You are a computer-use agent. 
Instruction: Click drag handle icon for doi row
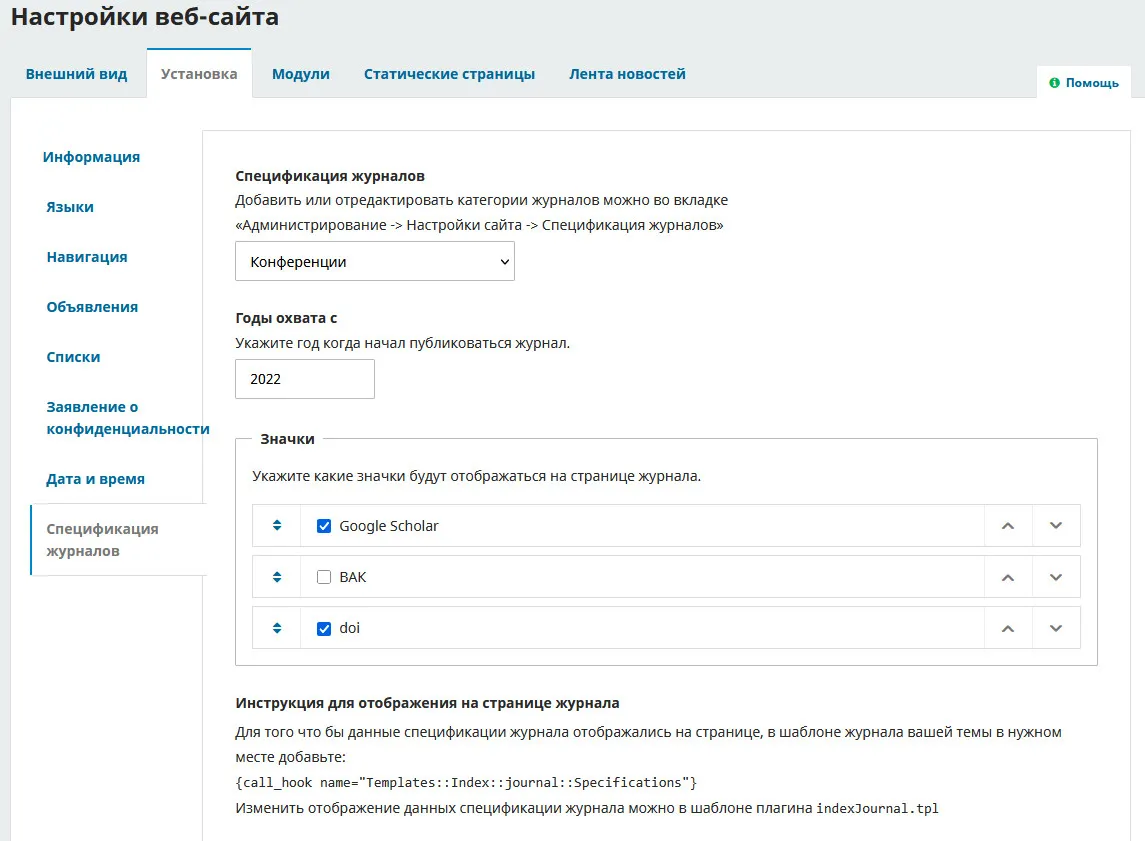pyautogui.click(x=277, y=628)
